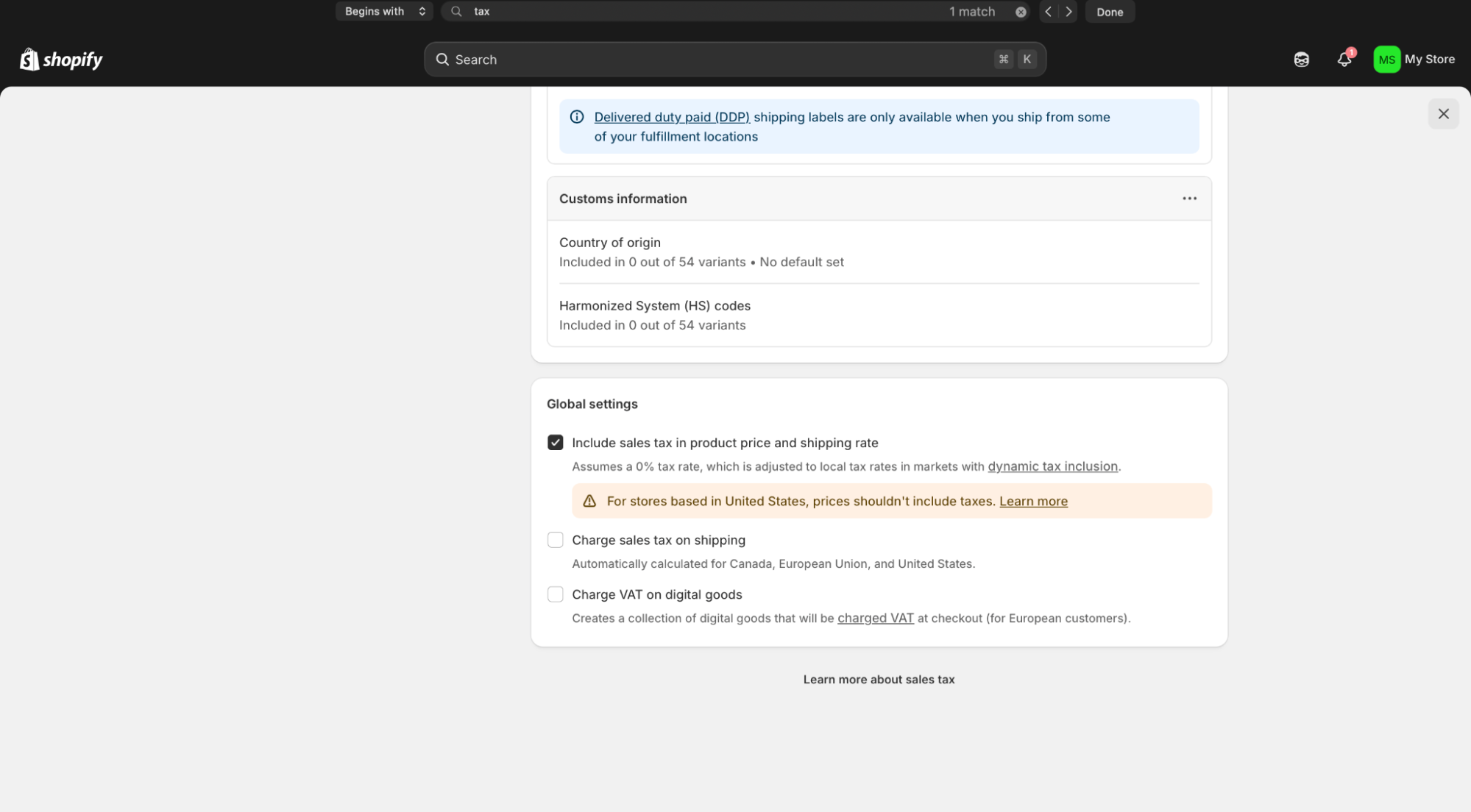Go to previous find match

1048,12
